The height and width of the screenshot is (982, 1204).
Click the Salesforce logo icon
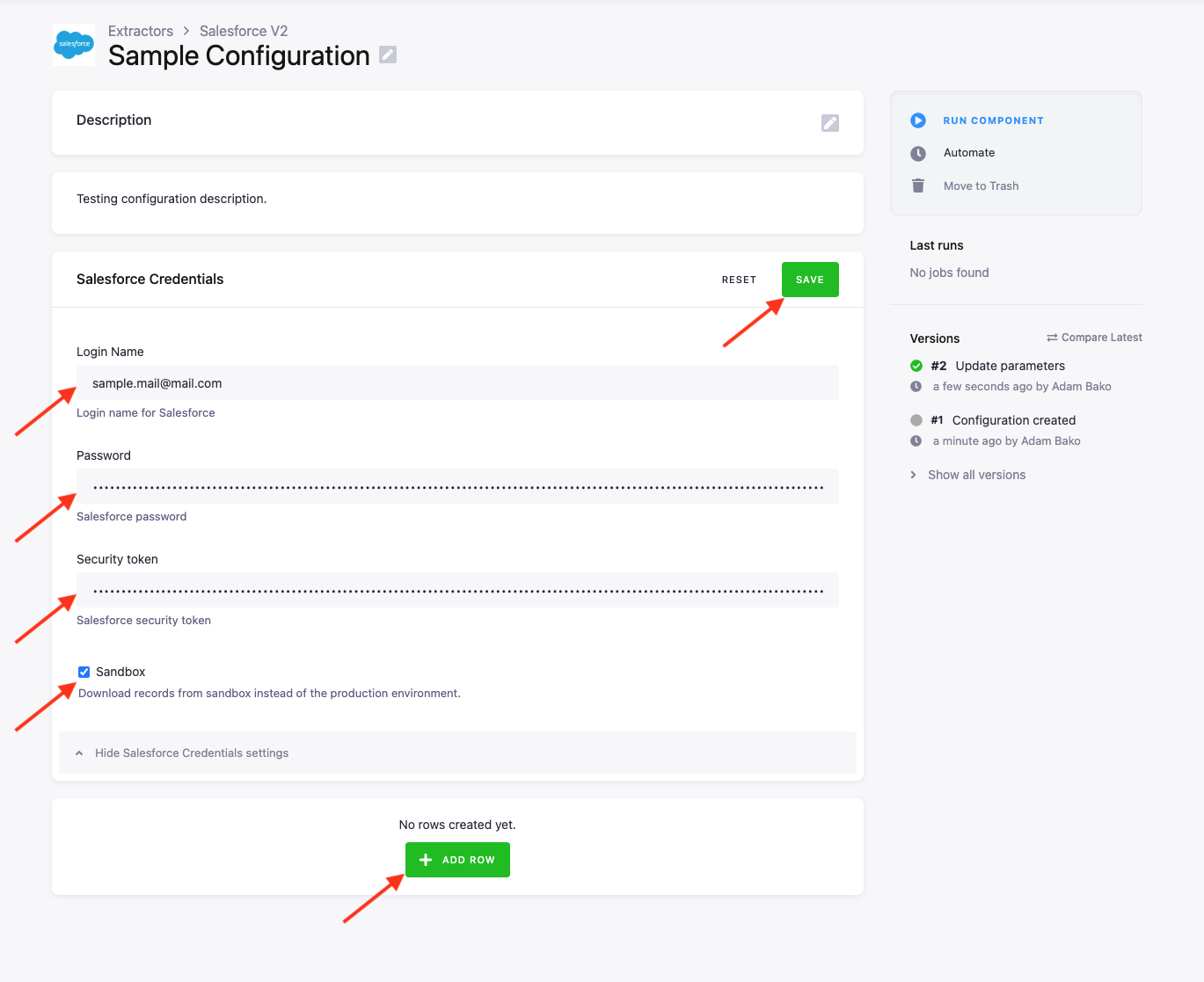[74, 44]
